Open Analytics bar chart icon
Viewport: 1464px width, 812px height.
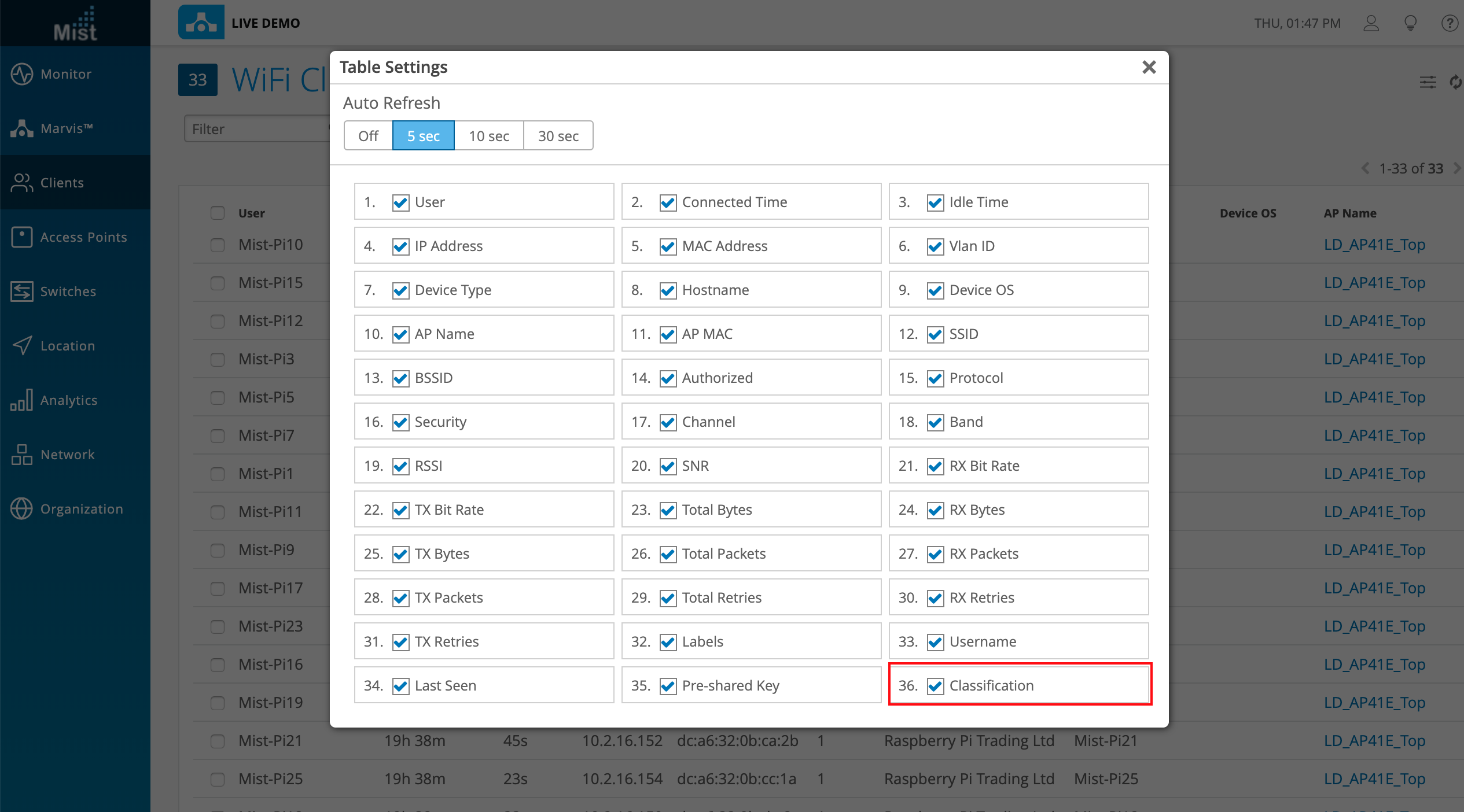[22, 400]
